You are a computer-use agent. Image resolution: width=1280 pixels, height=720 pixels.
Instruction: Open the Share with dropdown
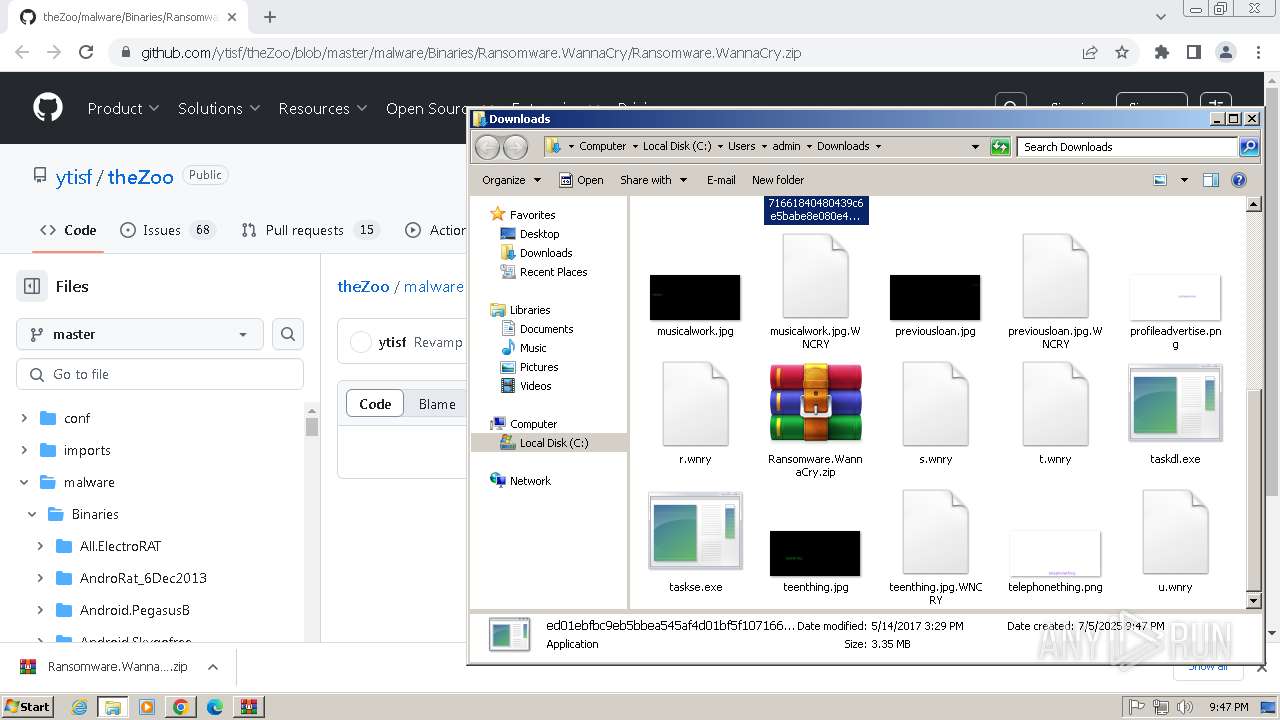[654, 180]
